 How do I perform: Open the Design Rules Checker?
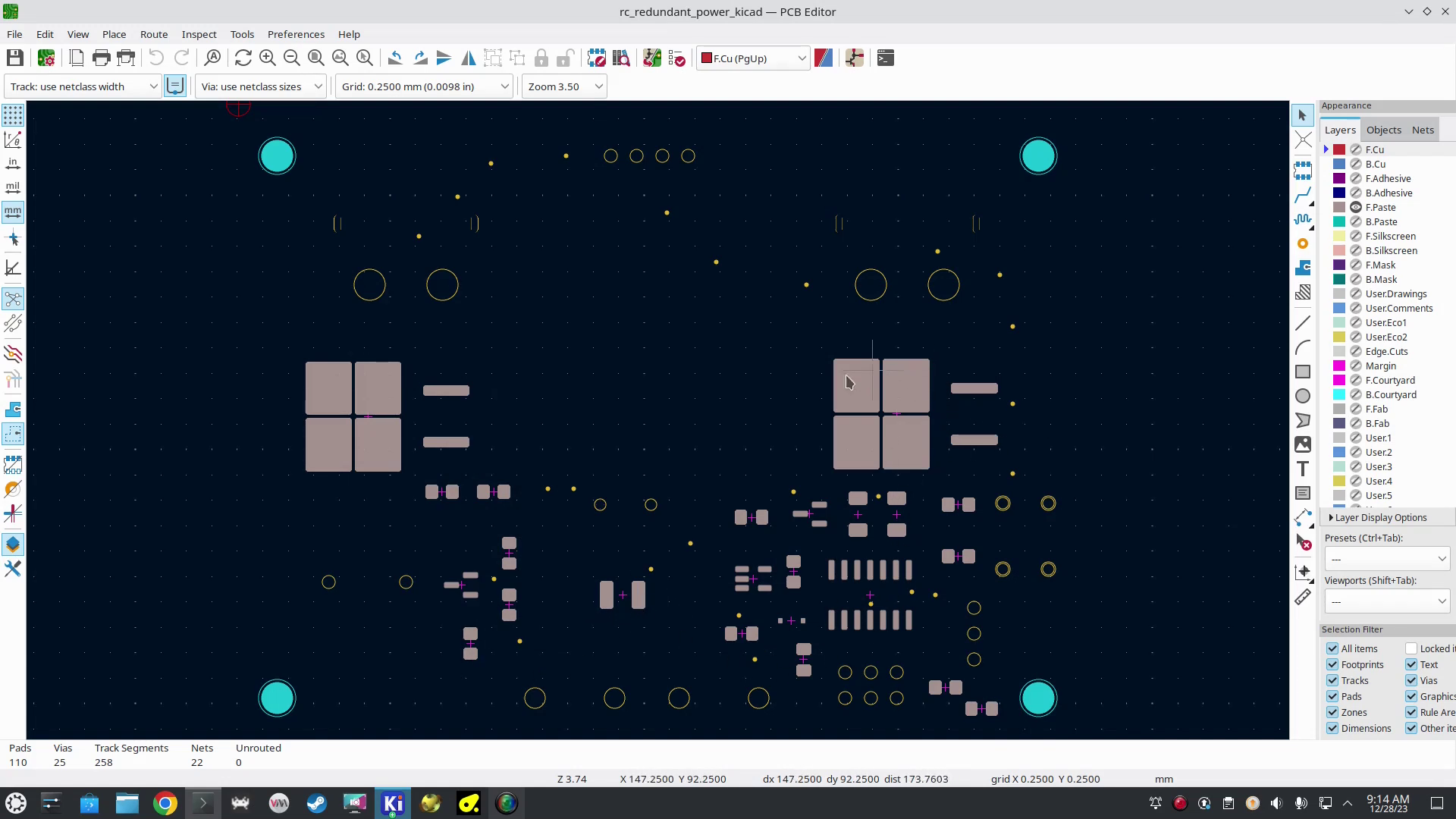(x=676, y=58)
